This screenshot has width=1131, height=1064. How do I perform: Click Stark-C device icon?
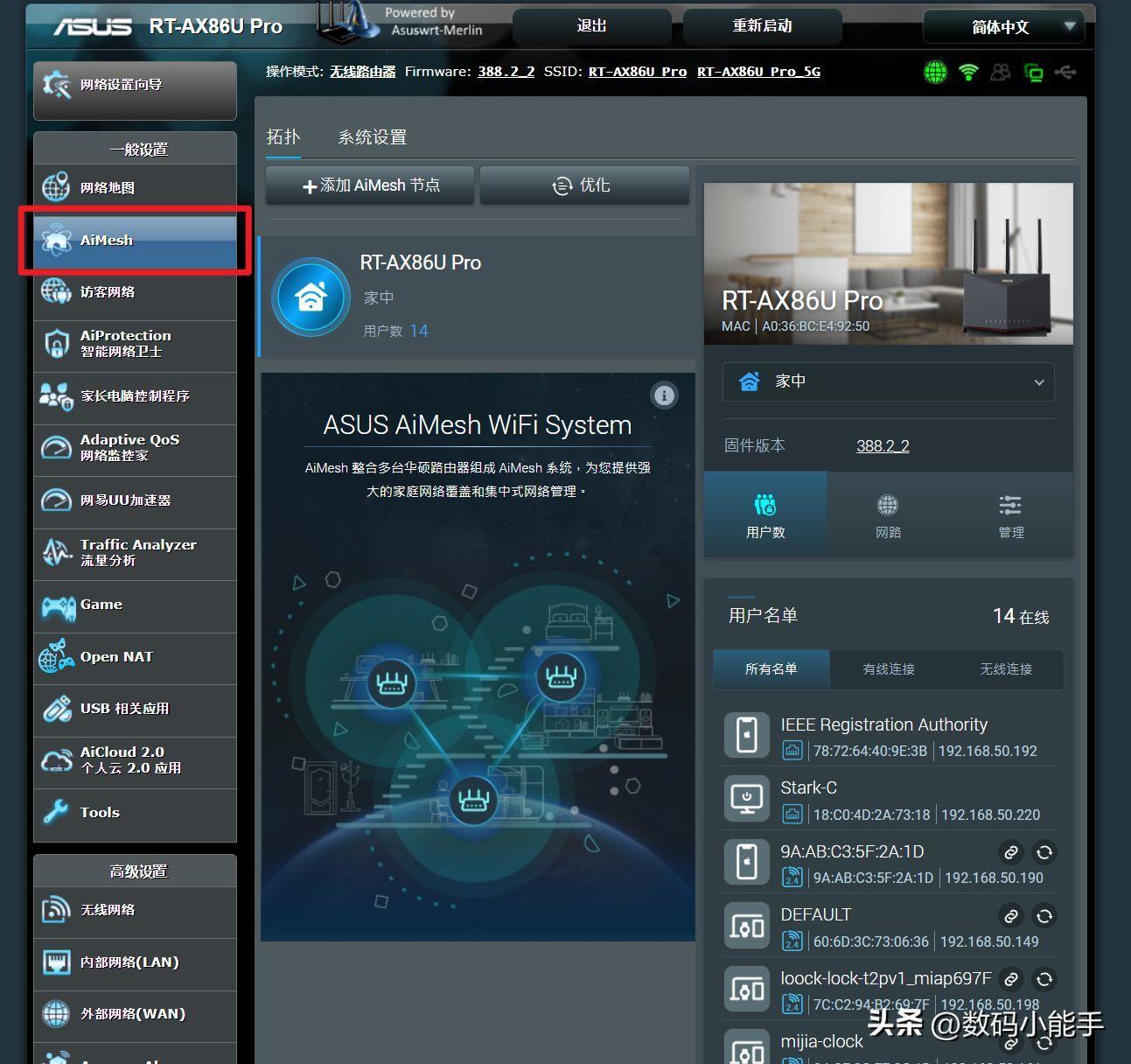tap(747, 798)
